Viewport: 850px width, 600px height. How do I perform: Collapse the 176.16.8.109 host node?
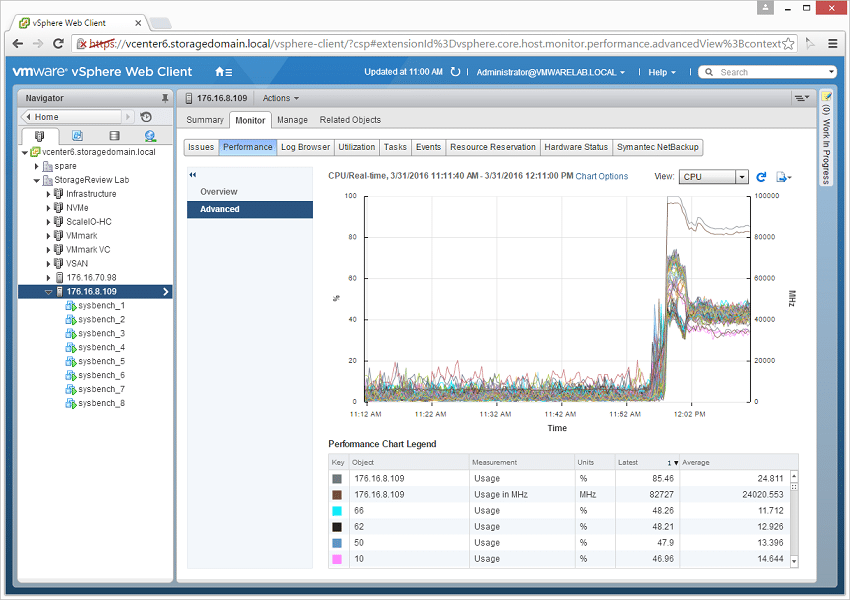pos(48,292)
